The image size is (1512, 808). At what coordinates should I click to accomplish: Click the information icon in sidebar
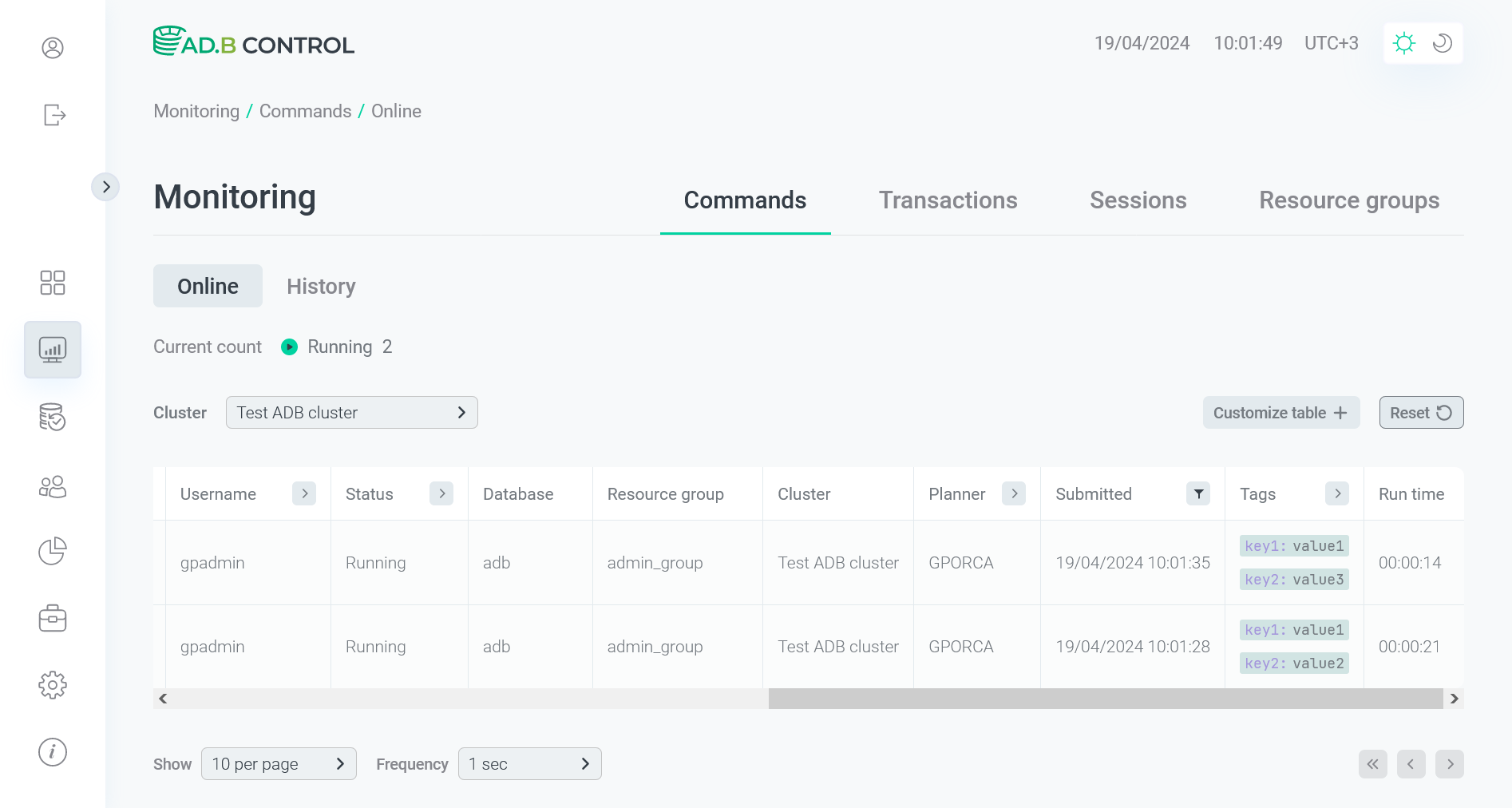pos(53,751)
